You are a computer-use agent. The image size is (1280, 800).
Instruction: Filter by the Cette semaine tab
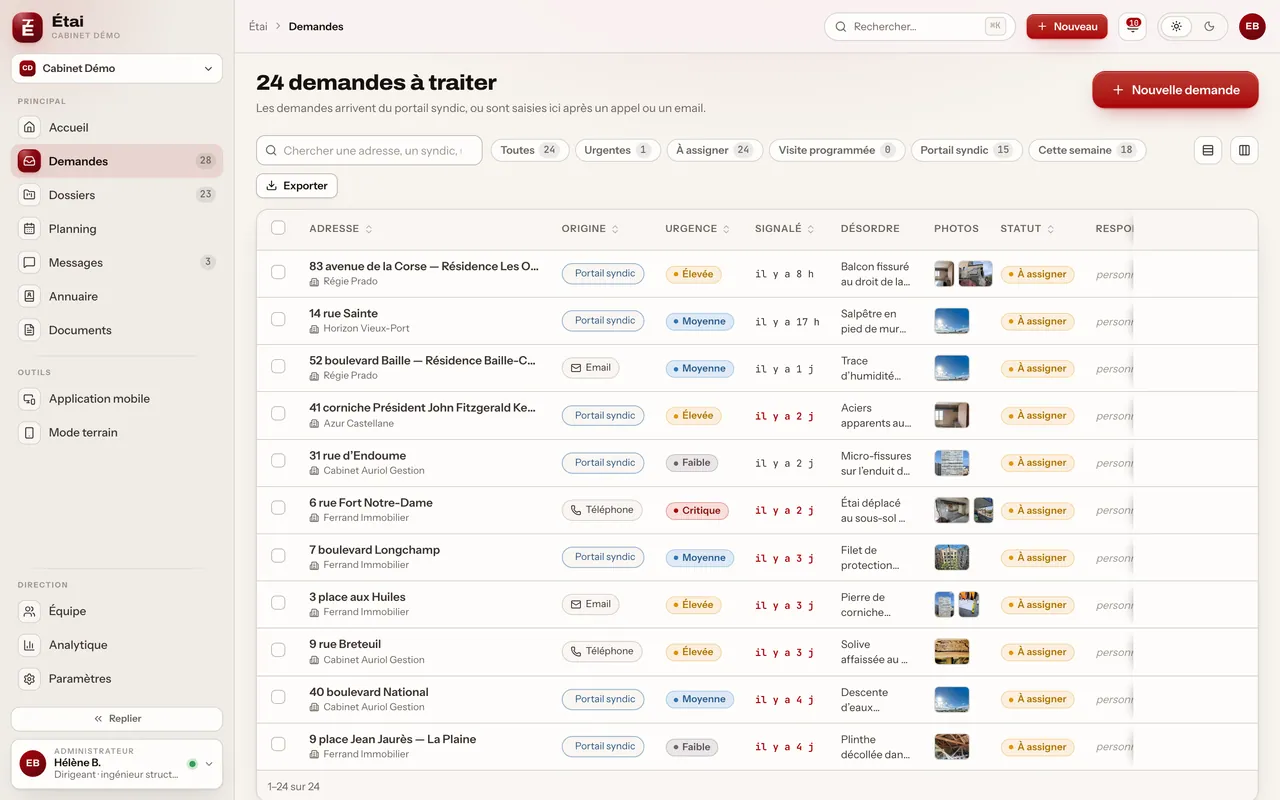point(1087,150)
